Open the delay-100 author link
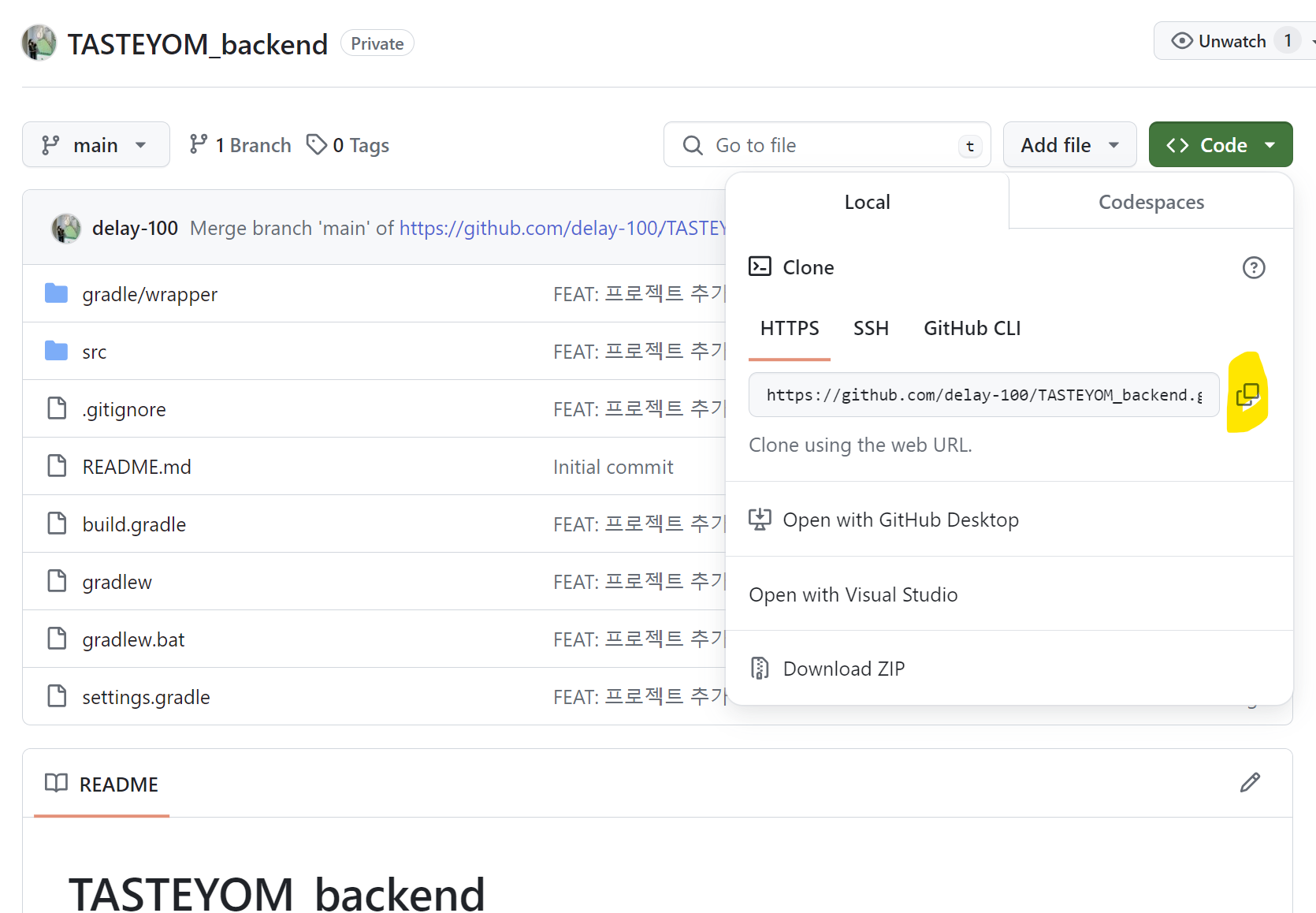The width and height of the screenshot is (1316, 913). click(x=135, y=228)
